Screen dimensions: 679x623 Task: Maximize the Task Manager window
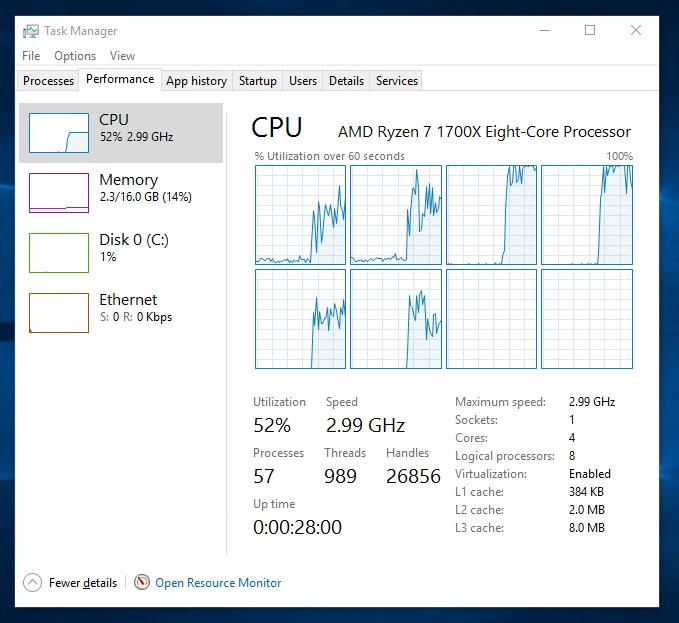pyautogui.click(x=590, y=30)
